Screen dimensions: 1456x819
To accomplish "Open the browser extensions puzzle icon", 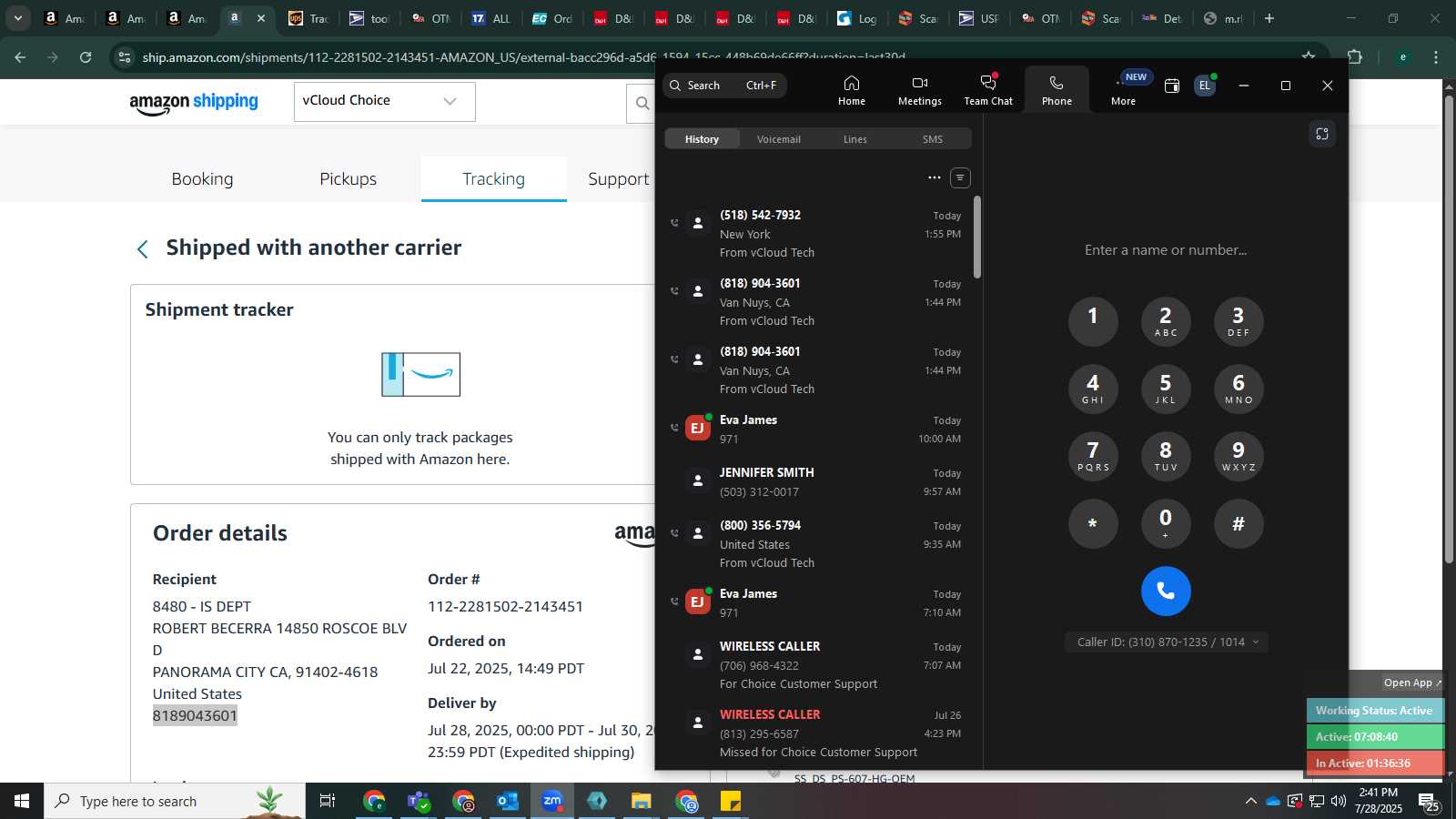I will [x=1354, y=57].
